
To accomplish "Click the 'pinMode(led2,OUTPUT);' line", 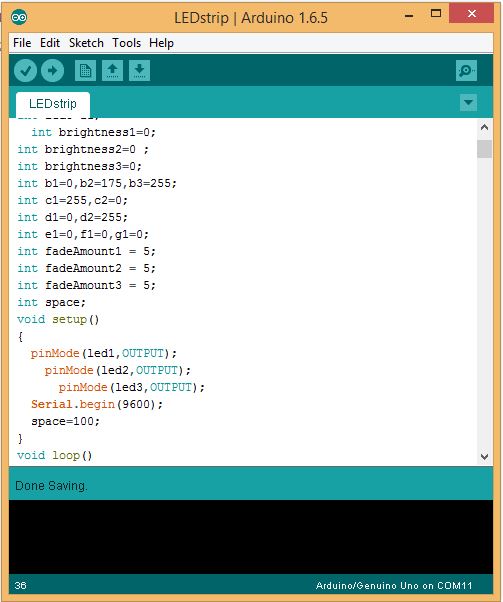I will 117,370.
